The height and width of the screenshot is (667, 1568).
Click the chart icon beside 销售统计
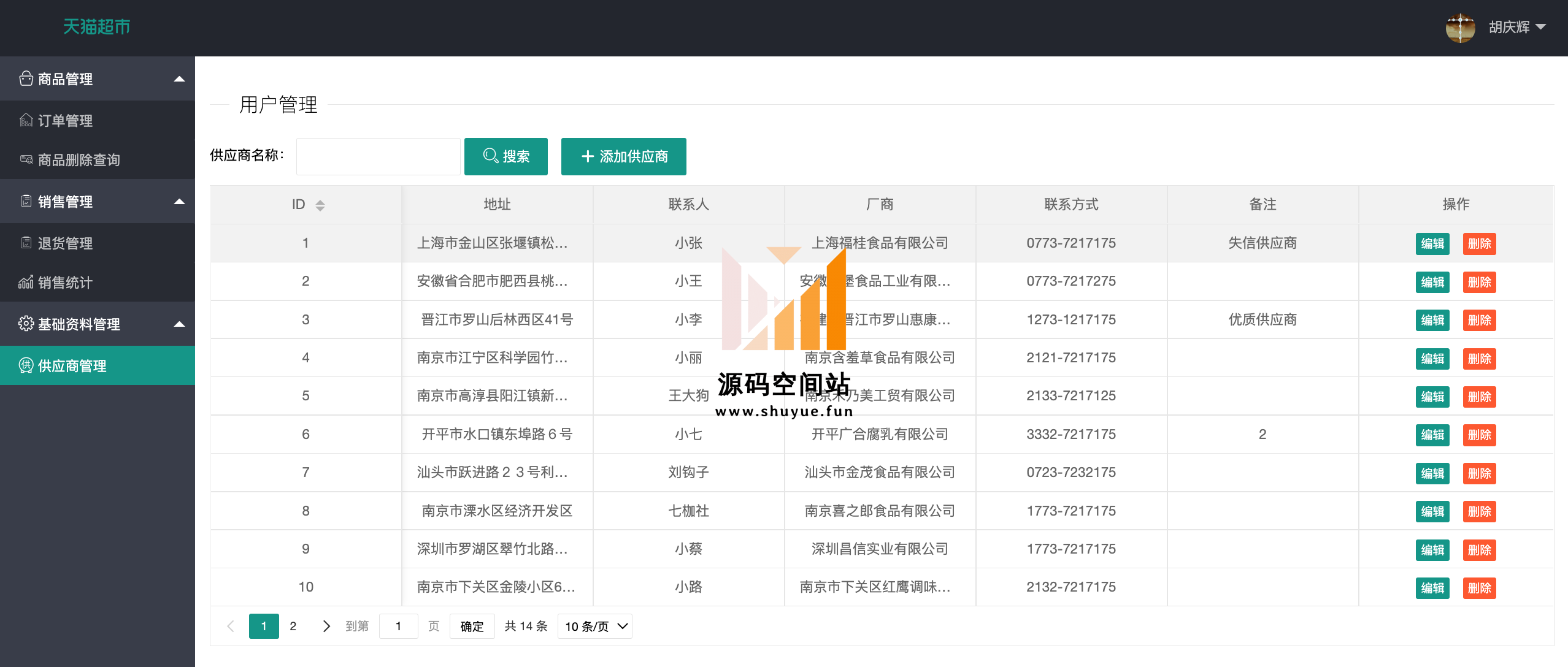click(x=26, y=282)
